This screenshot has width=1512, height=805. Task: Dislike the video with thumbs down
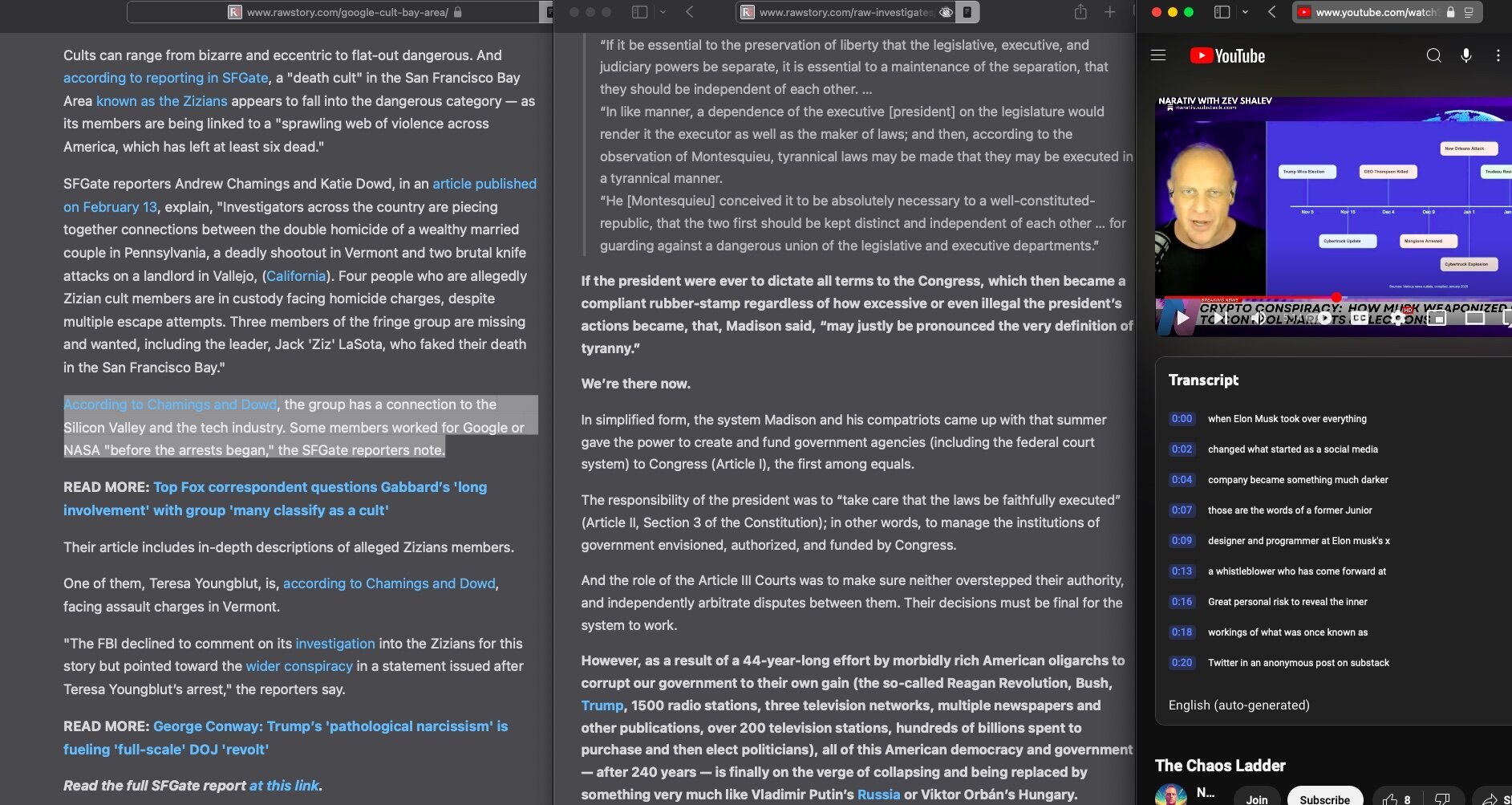tap(1441, 799)
